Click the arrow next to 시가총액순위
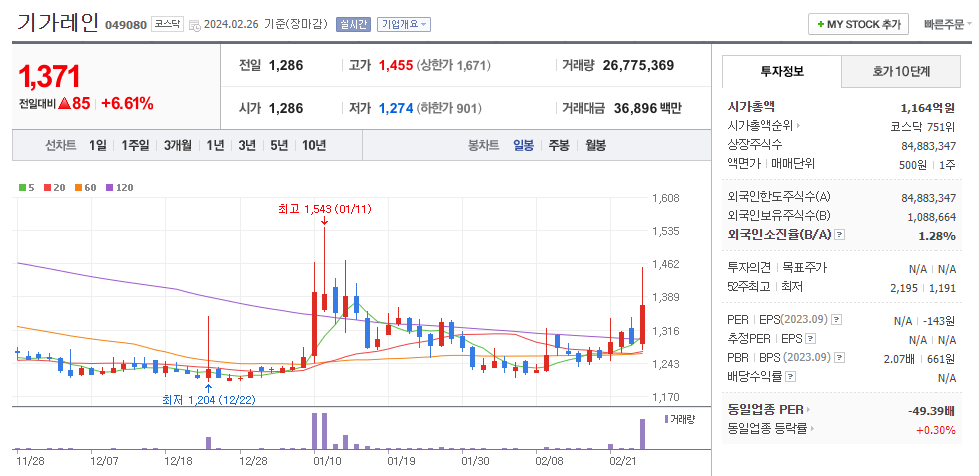Screen dimensions: 979x476 pyautogui.click(x=799, y=126)
